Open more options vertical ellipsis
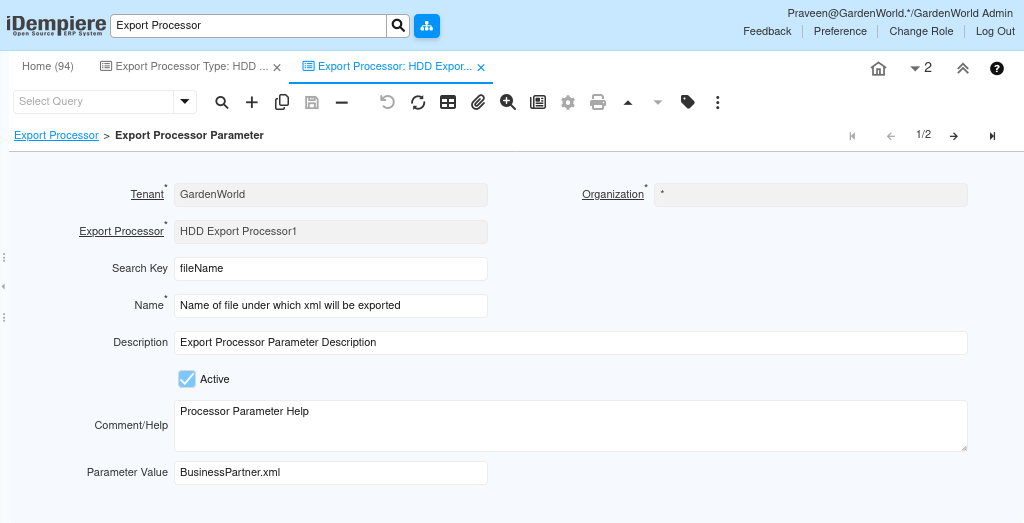Viewport: 1024px width, 523px height. click(x=718, y=102)
